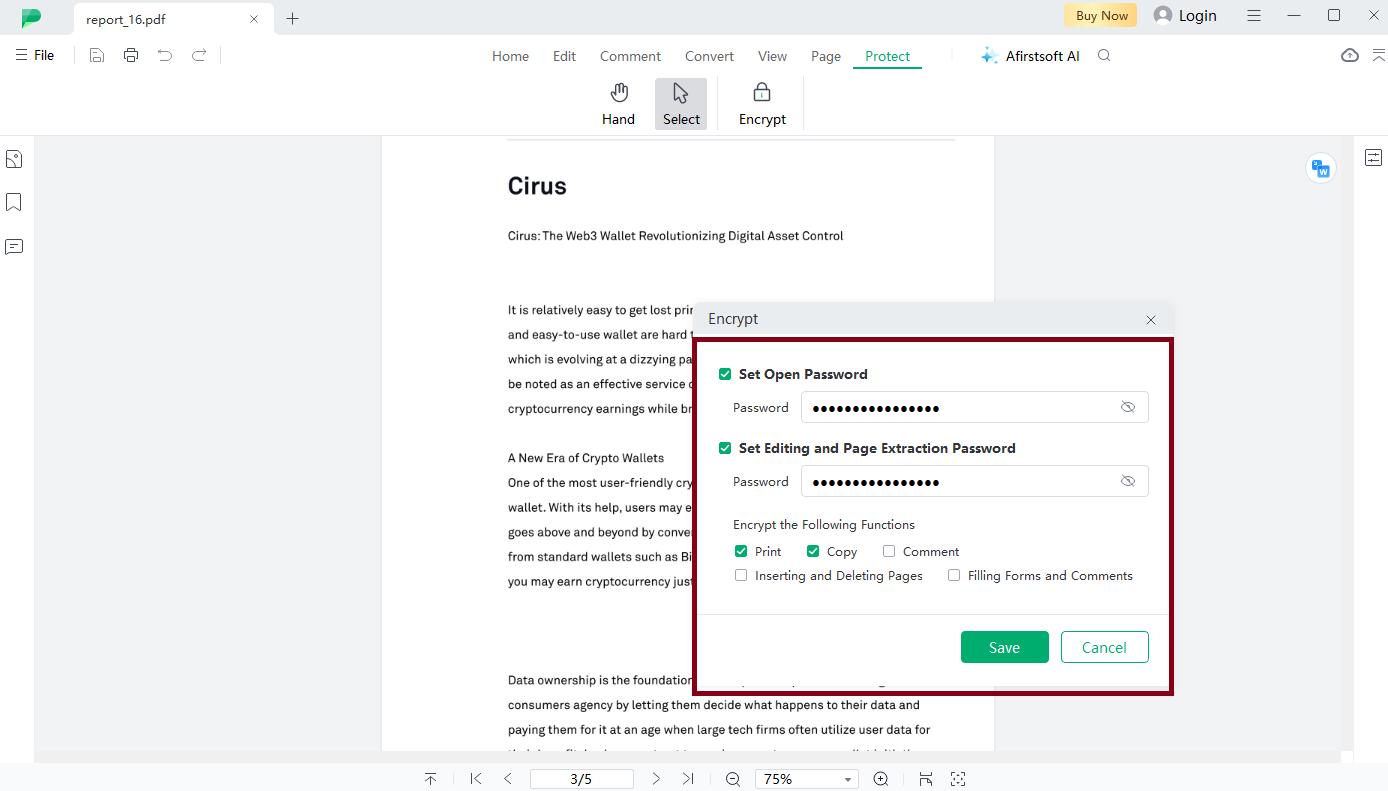Image resolution: width=1388 pixels, height=791 pixels.
Task: Open the hamburger menu beside Login
Action: point(1254,15)
